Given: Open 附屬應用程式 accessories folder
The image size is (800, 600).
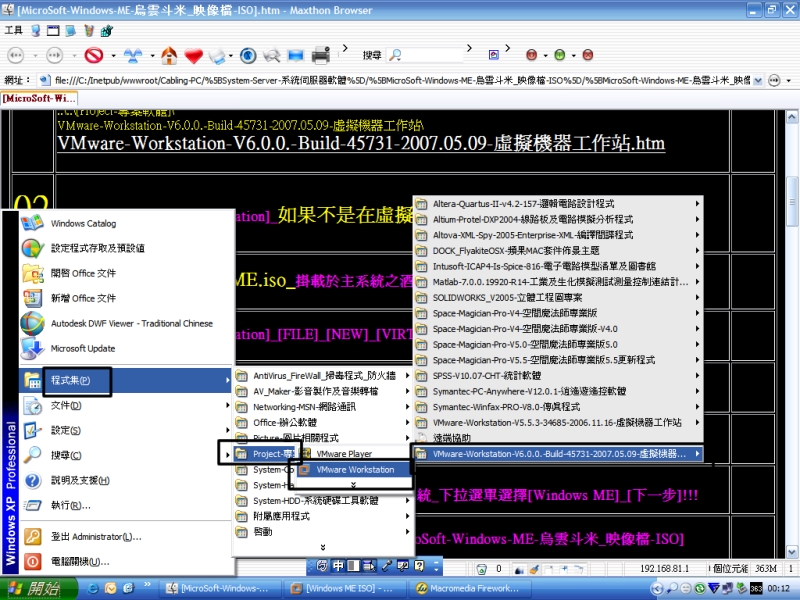Looking at the screenshot, I should (x=323, y=516).
